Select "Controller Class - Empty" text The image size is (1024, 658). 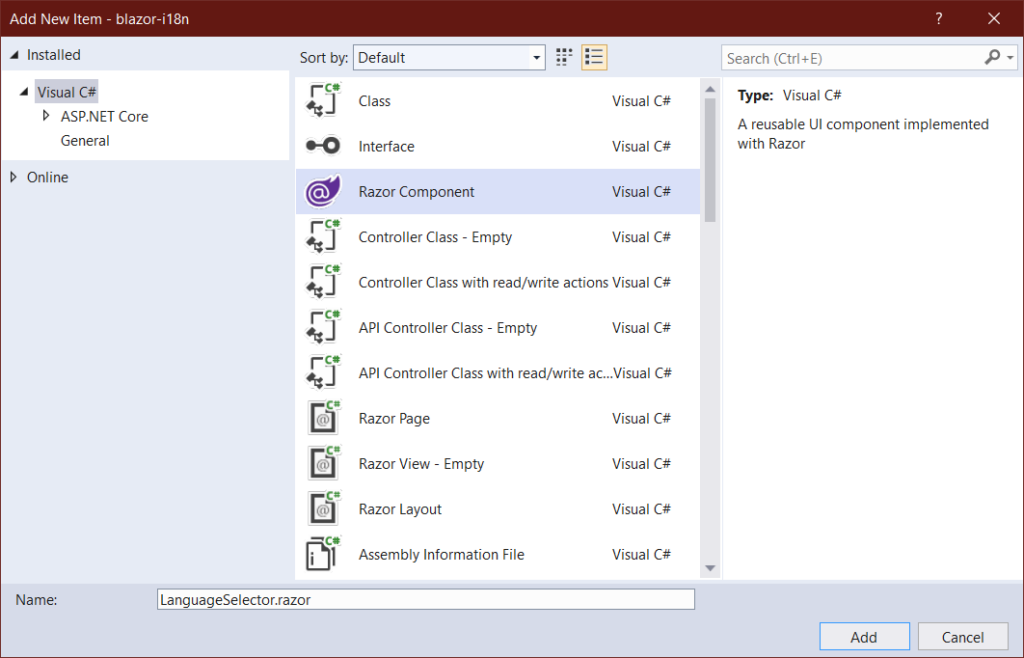[x=435, y=237]
